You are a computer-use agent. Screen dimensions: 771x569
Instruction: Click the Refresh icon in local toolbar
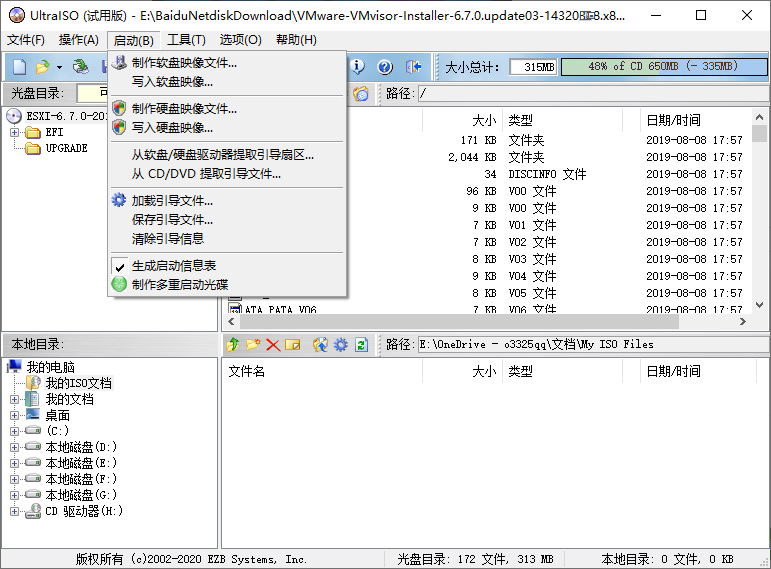tap(361, 345)
